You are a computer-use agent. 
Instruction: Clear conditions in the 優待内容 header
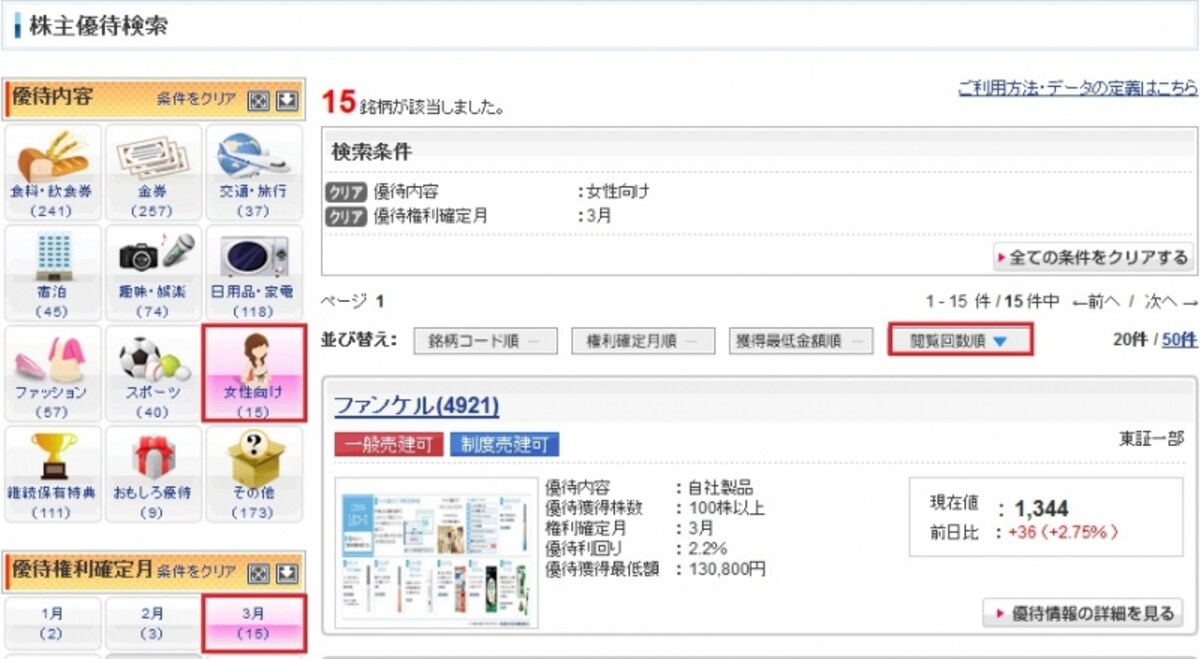click(197, 100)
